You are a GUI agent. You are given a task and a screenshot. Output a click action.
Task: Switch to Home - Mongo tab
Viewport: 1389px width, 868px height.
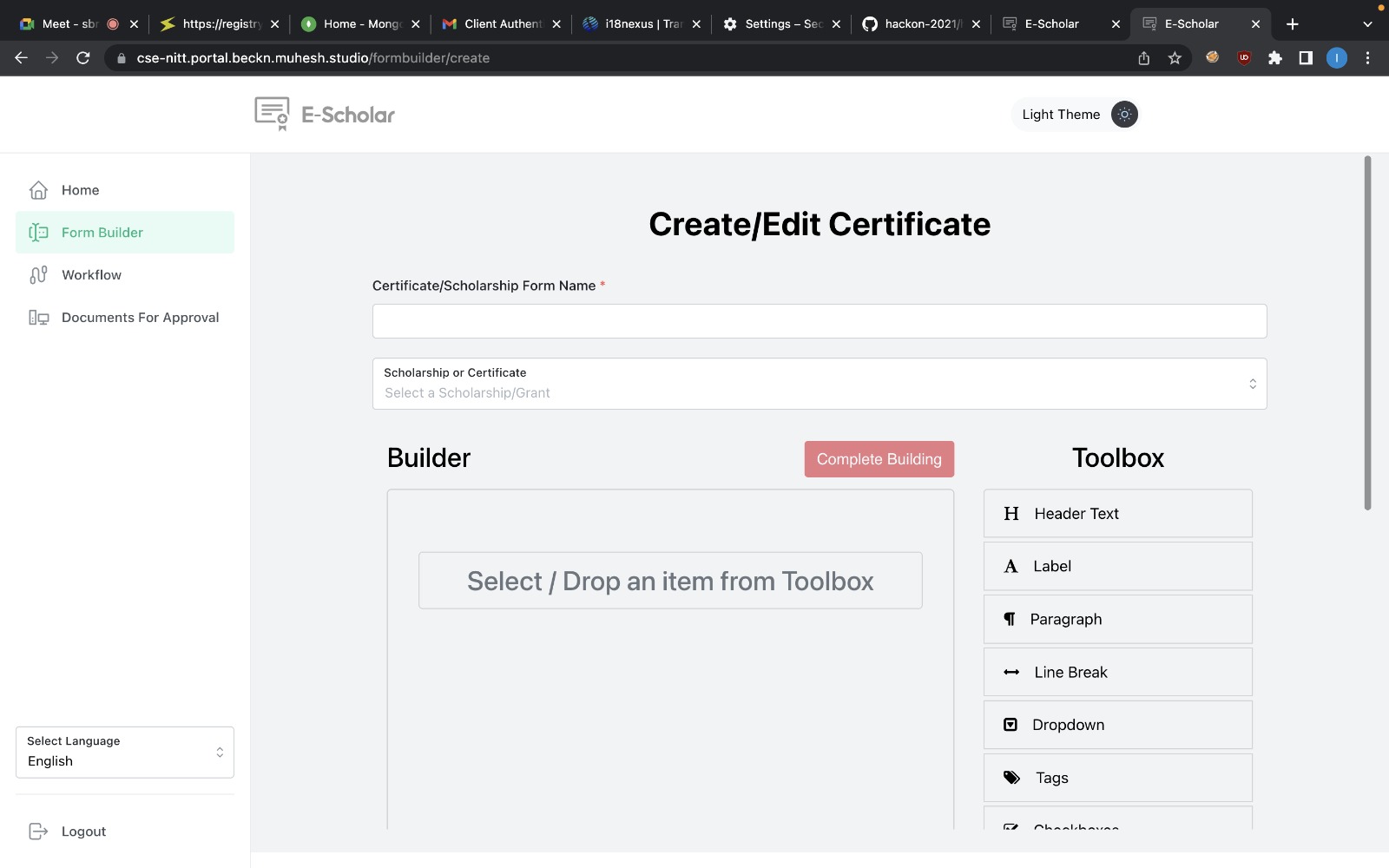click(361, 23)
